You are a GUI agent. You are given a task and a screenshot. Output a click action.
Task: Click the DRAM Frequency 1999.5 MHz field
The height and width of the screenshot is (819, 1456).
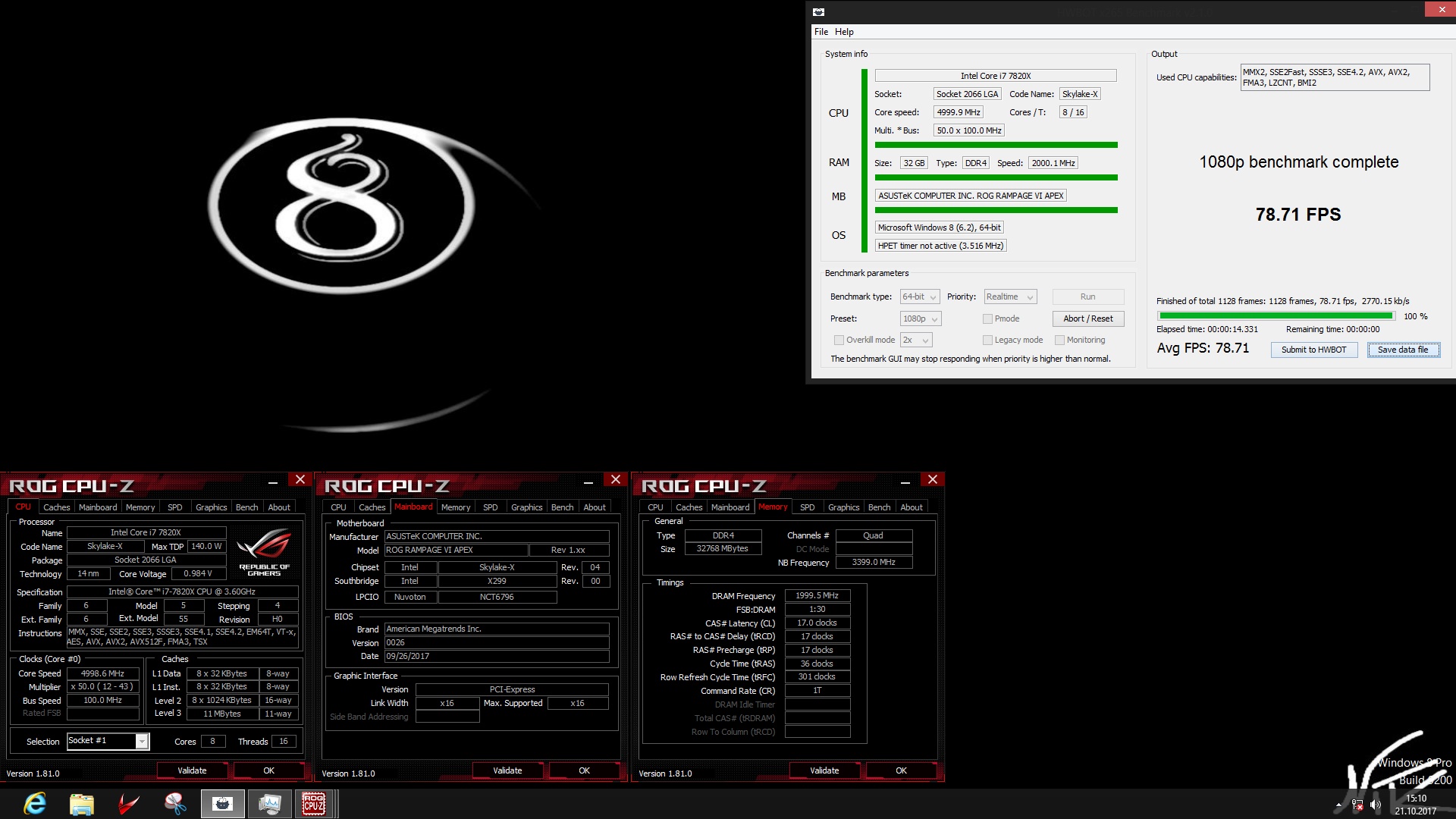point(817,595)
